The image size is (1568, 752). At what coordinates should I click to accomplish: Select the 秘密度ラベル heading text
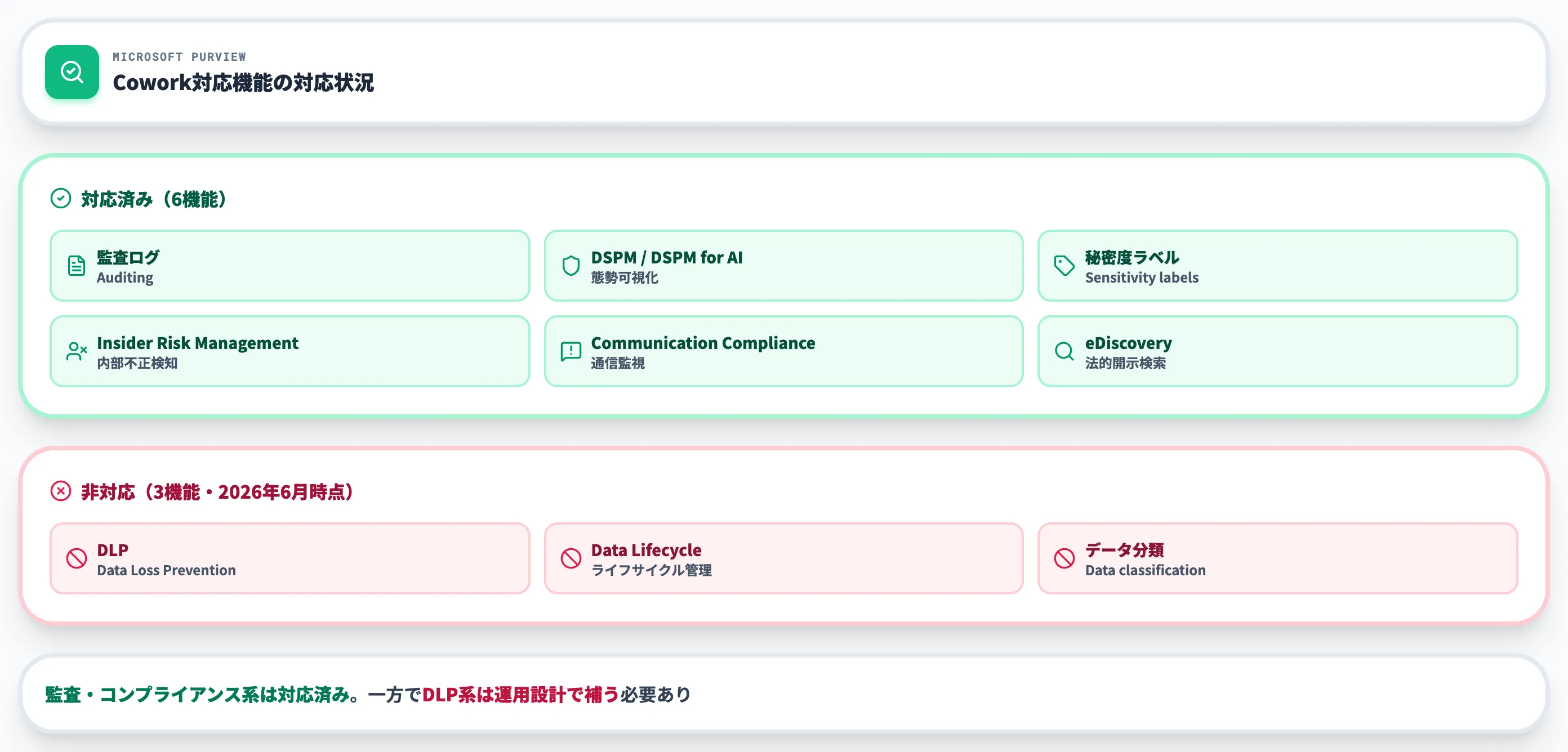click(x=1132, y=257)
